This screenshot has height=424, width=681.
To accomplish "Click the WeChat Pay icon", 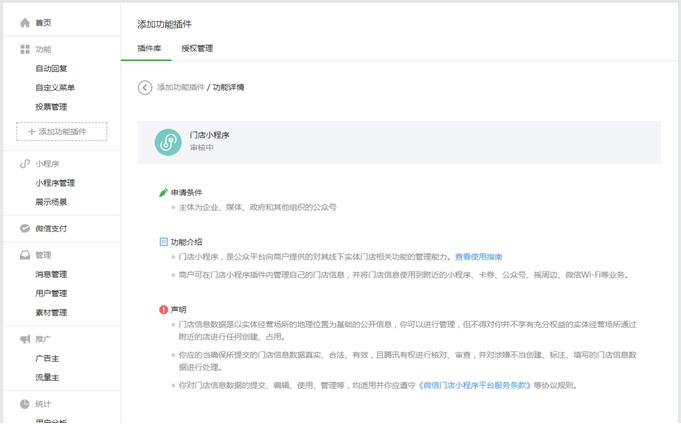I will click(x=25, y=229).
